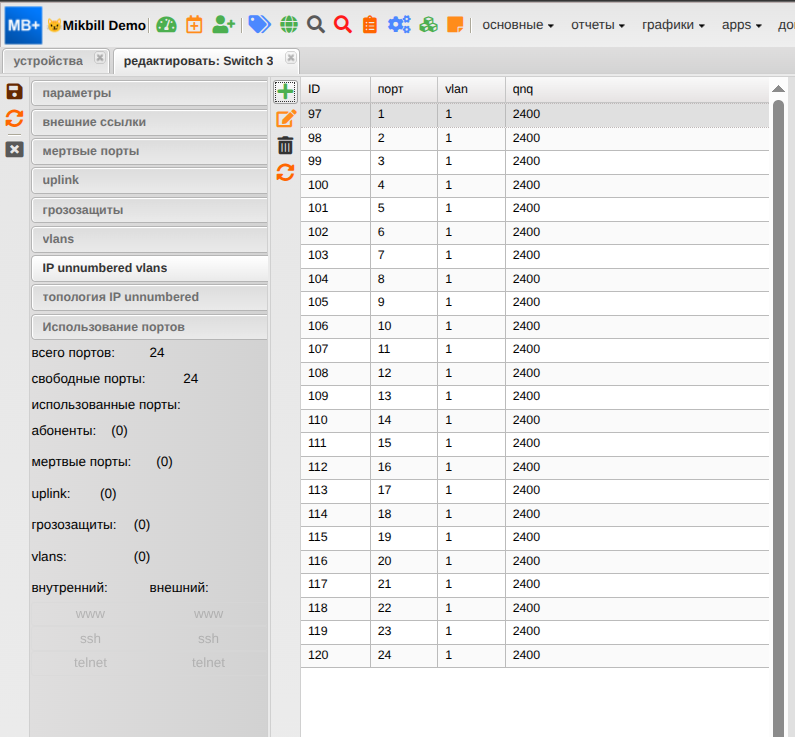Click the external www link
Screen dimensions: 795x737
(208, 614)
